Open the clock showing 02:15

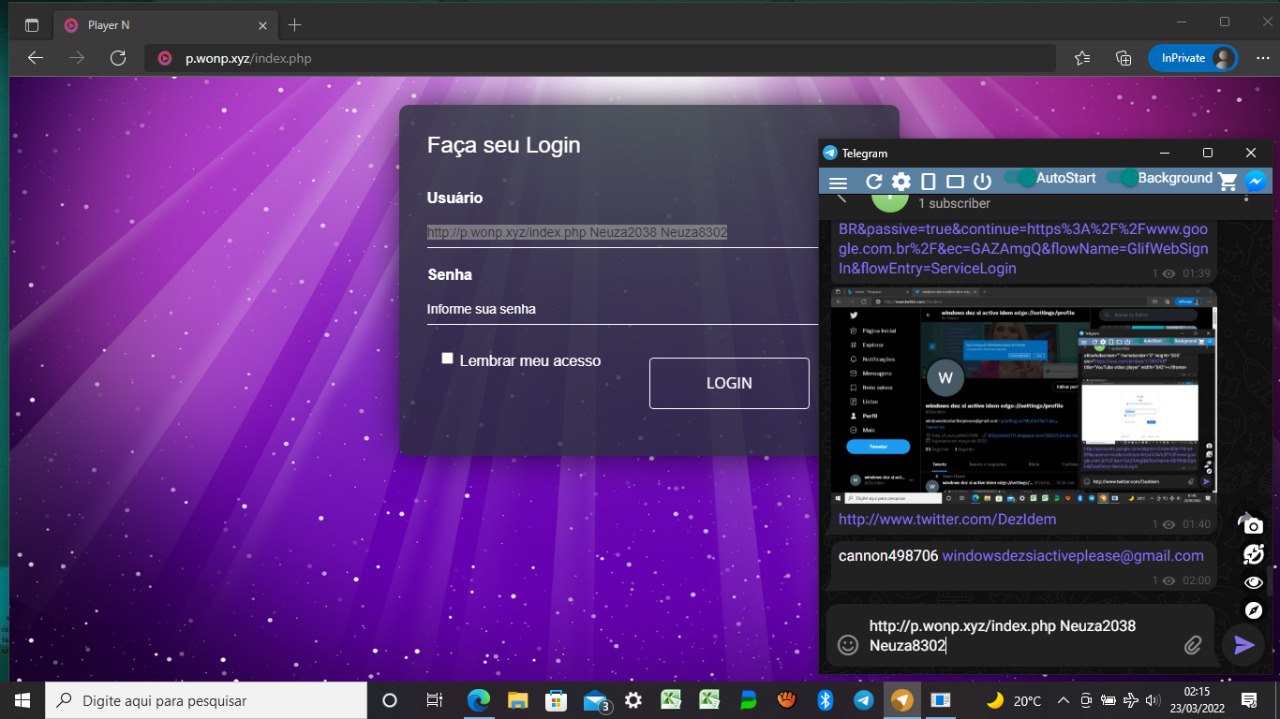coord(1198,700)
